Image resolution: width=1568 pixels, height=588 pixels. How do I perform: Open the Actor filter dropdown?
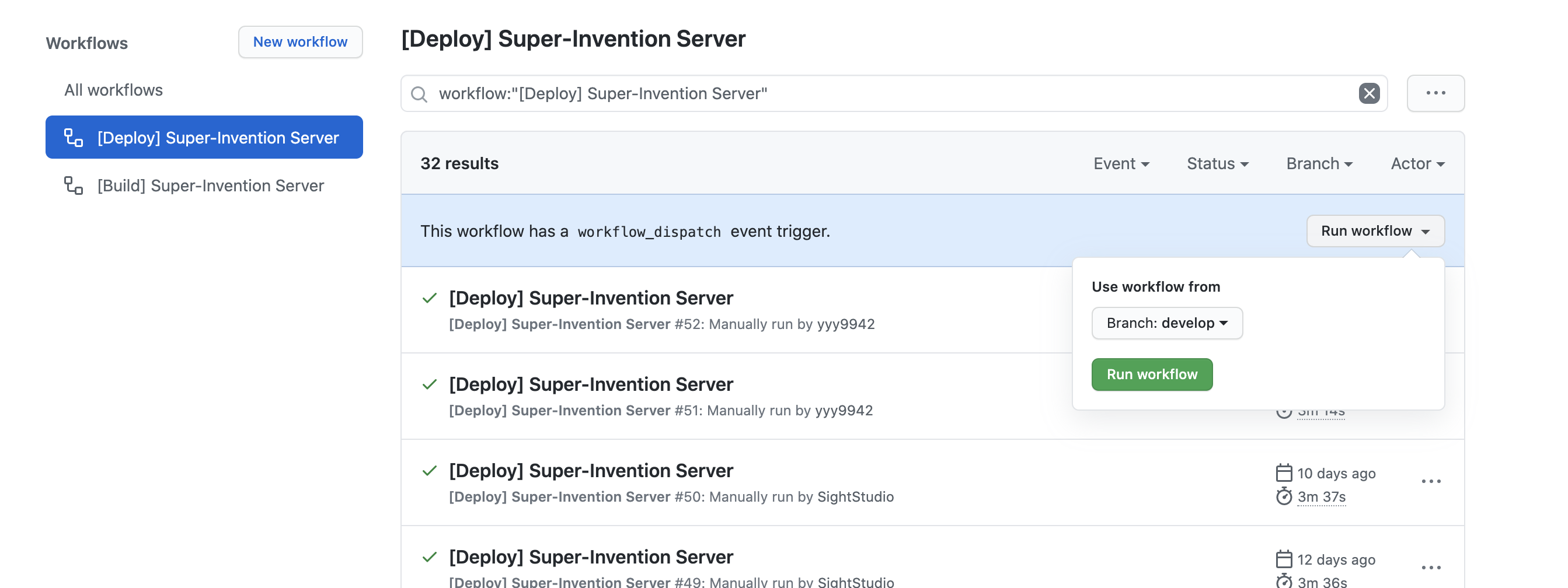[x=1417, y=163]
